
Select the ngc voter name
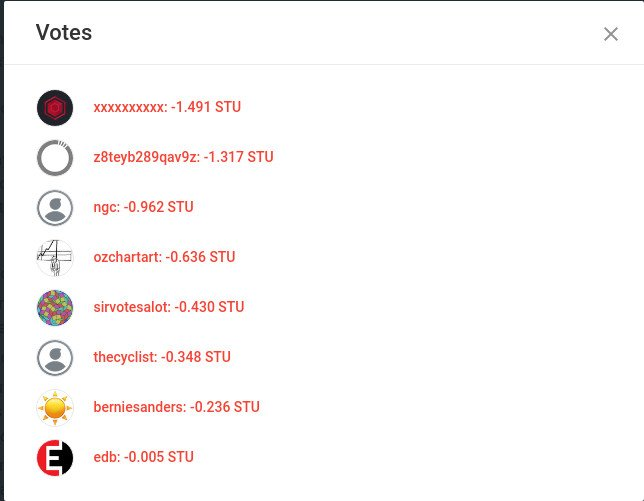point(106,207)
